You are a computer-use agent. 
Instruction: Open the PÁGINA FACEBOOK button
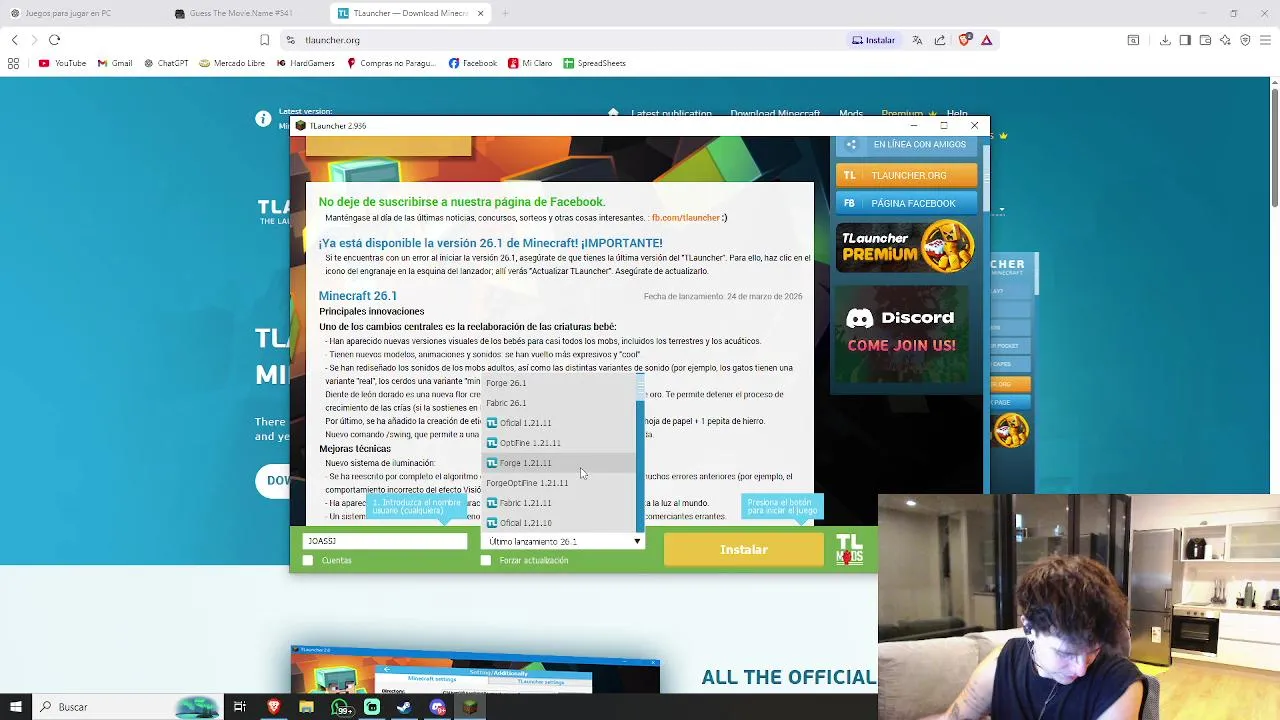907,203
